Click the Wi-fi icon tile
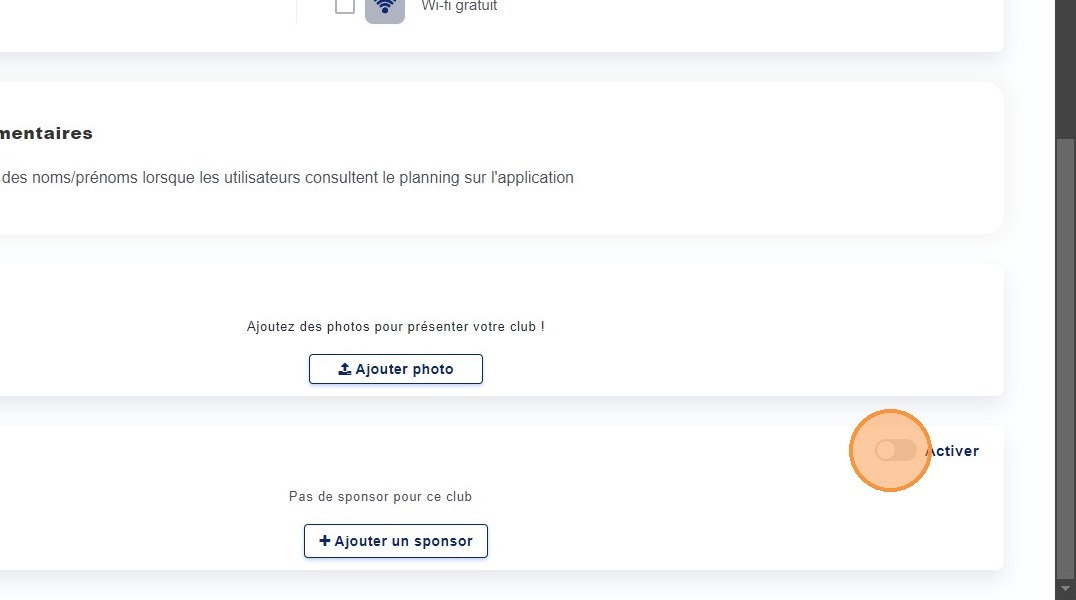Image resolution: width=1076 pixels, height=600 pixels. pyautogui.click(x=385, y=8)
